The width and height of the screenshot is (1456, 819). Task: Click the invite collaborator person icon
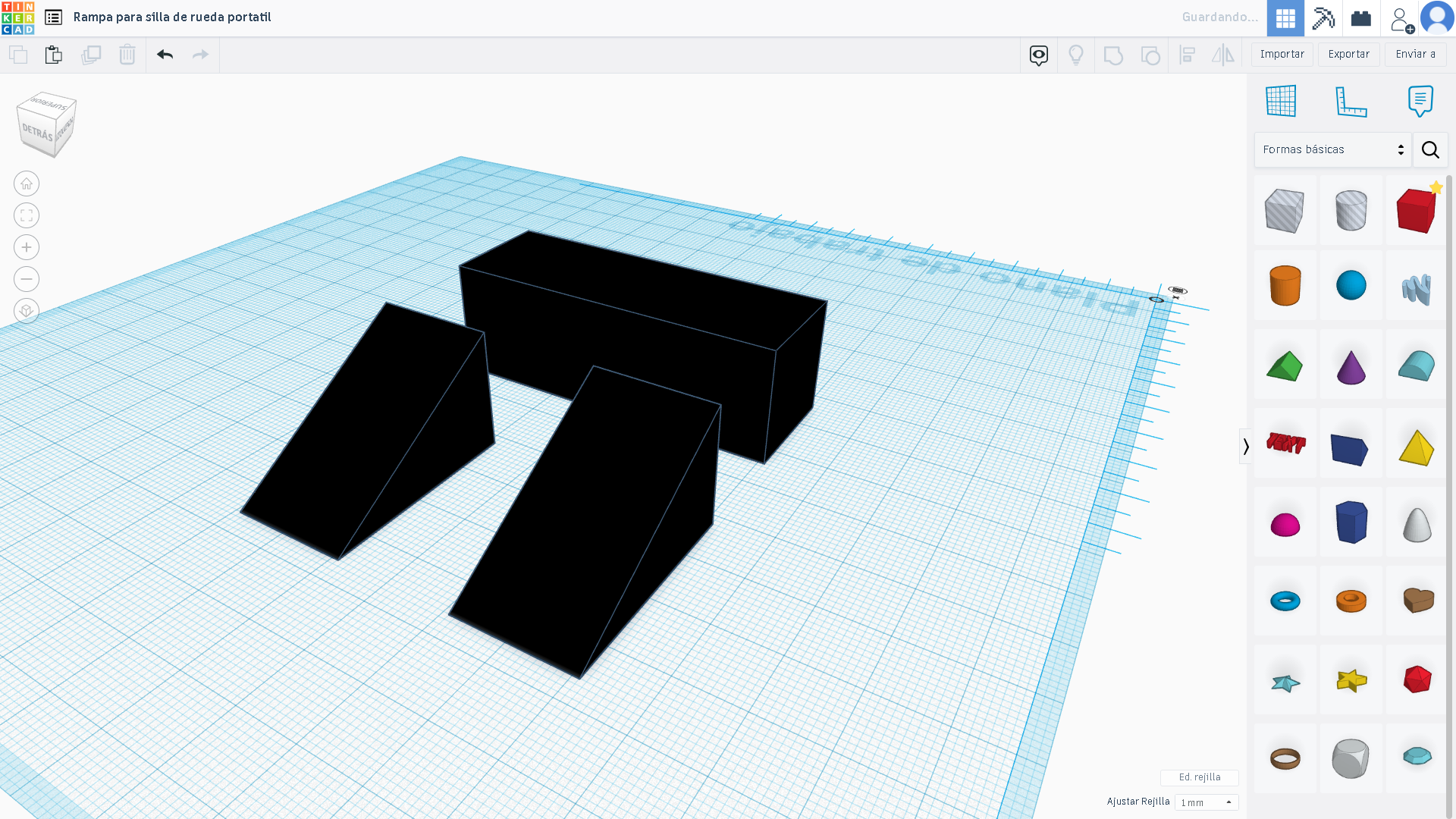(1401, 19)
